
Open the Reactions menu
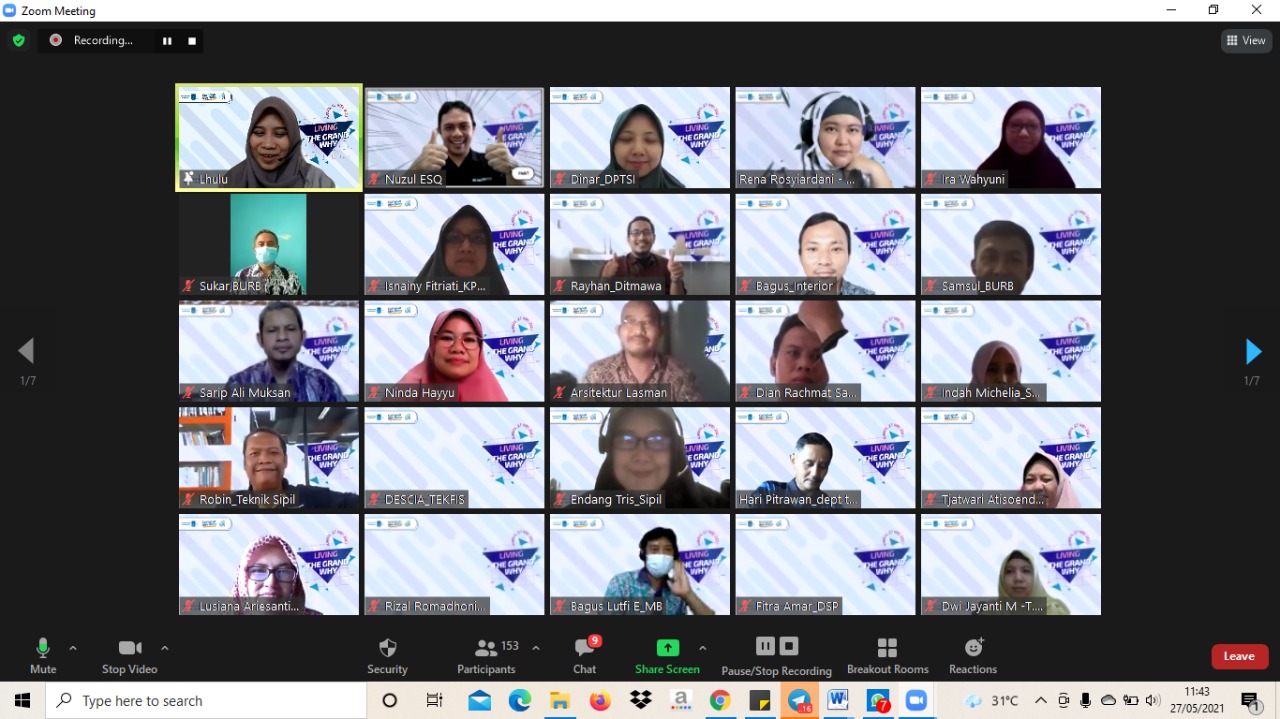click(973, 656)
